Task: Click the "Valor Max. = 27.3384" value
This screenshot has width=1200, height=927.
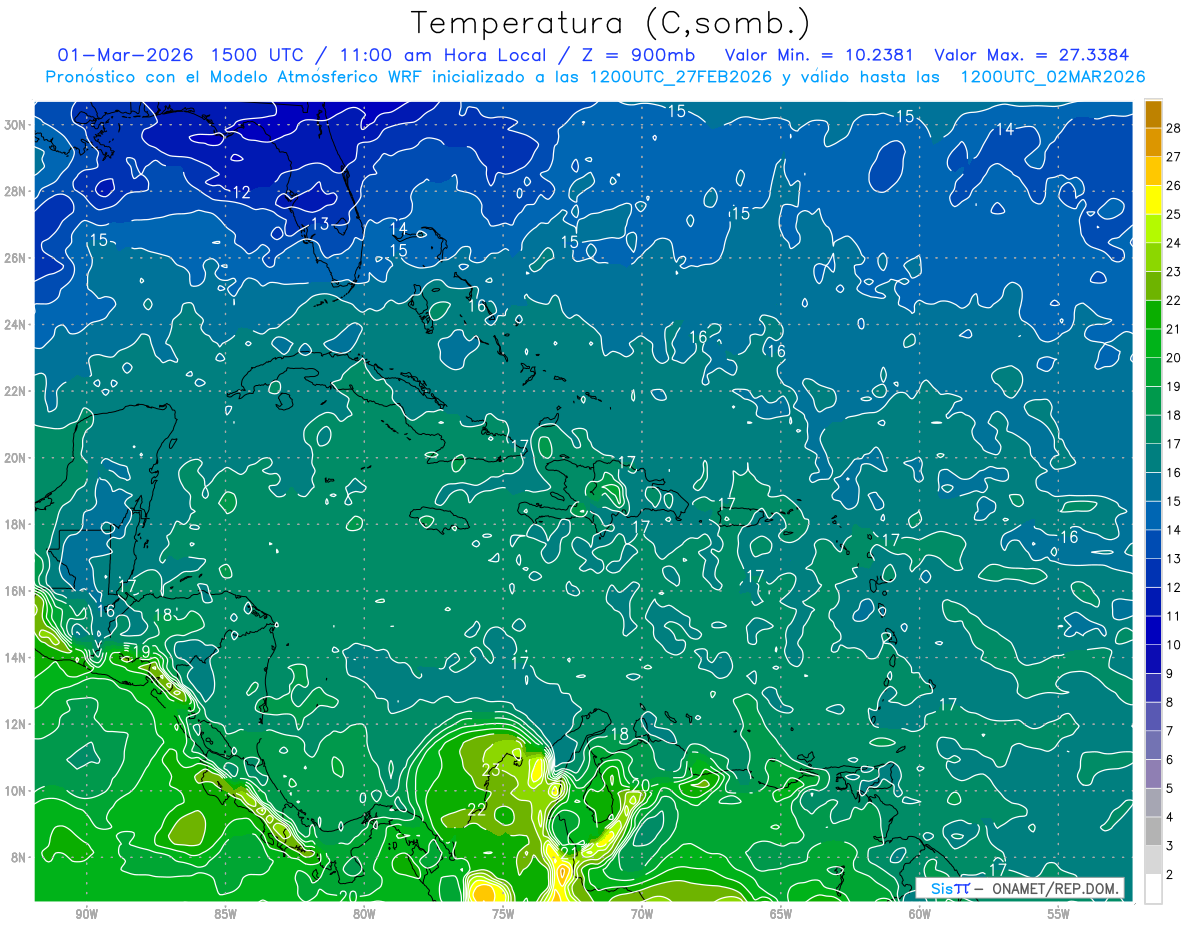Action: tap(1031, 54)
